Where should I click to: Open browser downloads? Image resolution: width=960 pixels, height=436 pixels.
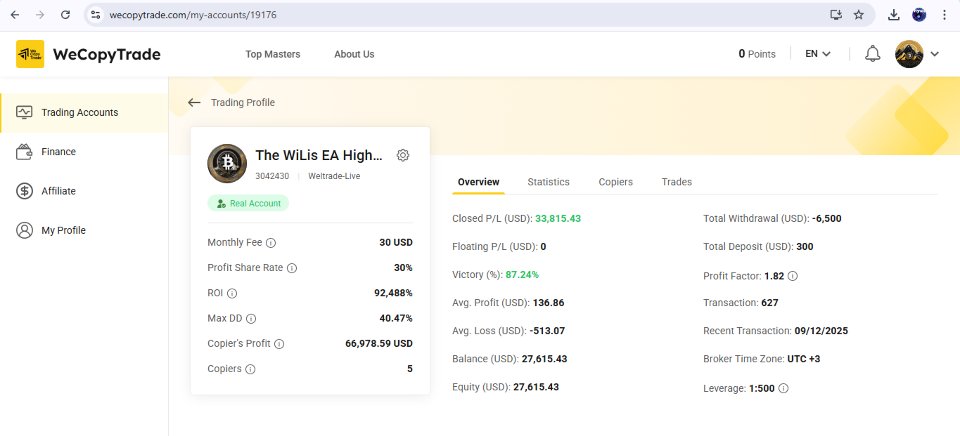[x=894, y=15]
